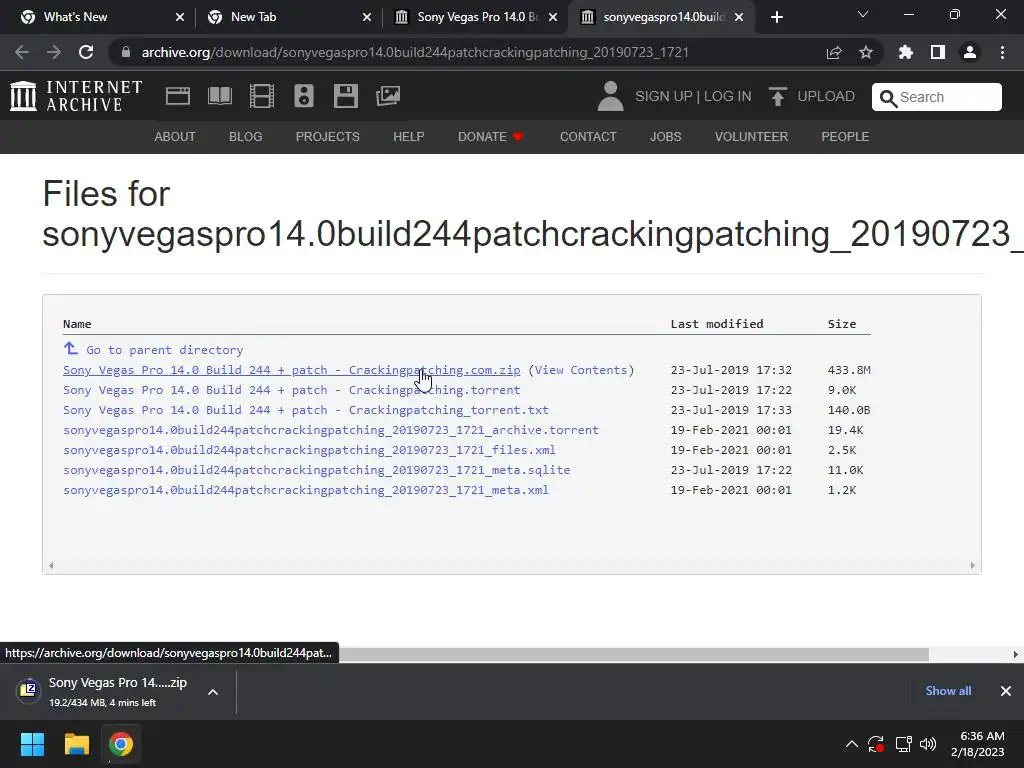Viewport: 1024px width, 768px height.
Task: Open the Texts book icon
Action: click(x=220, y=96)
